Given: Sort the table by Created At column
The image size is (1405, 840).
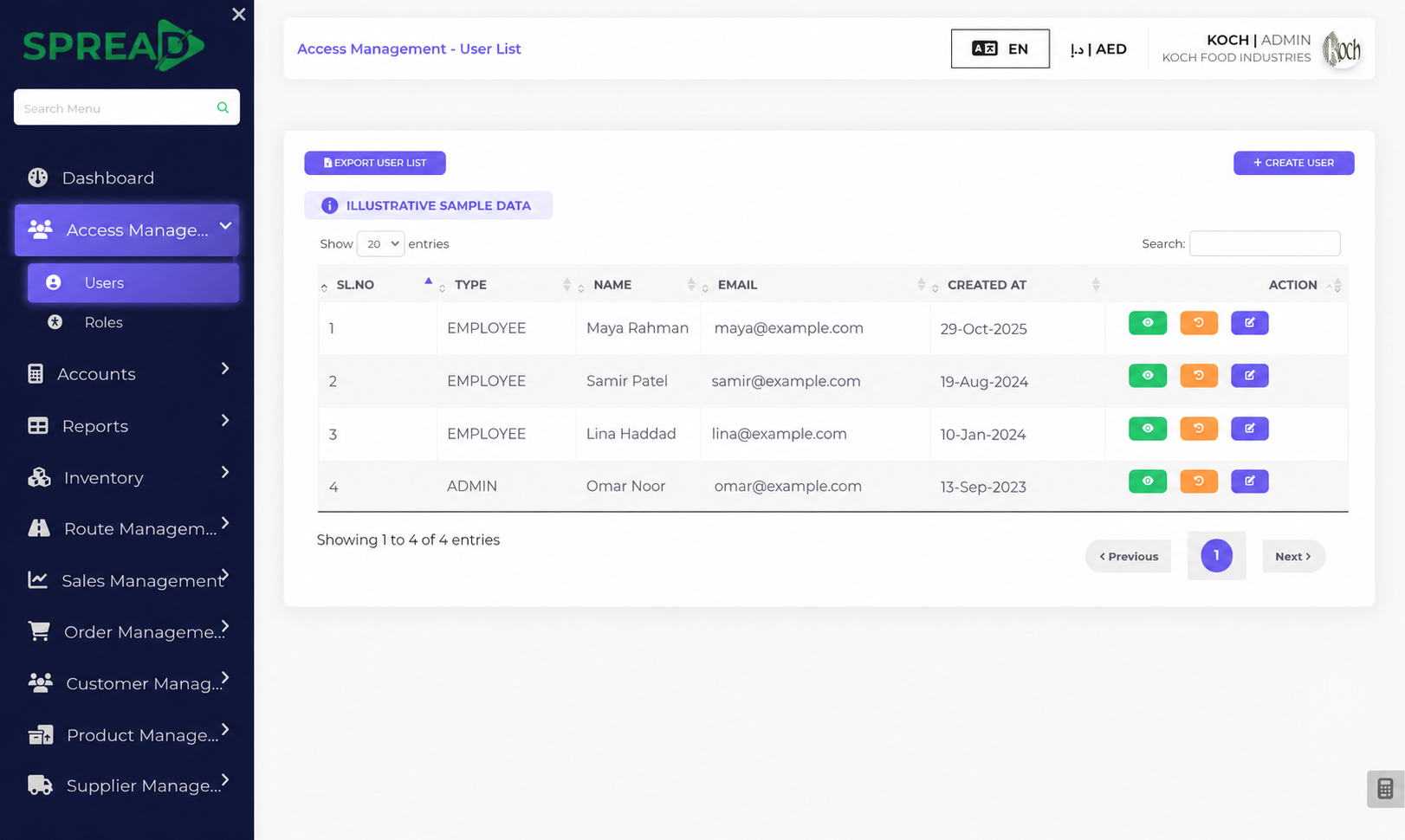Looking at the screenshot, I should pyautogui.click(x=1016, y=285).
